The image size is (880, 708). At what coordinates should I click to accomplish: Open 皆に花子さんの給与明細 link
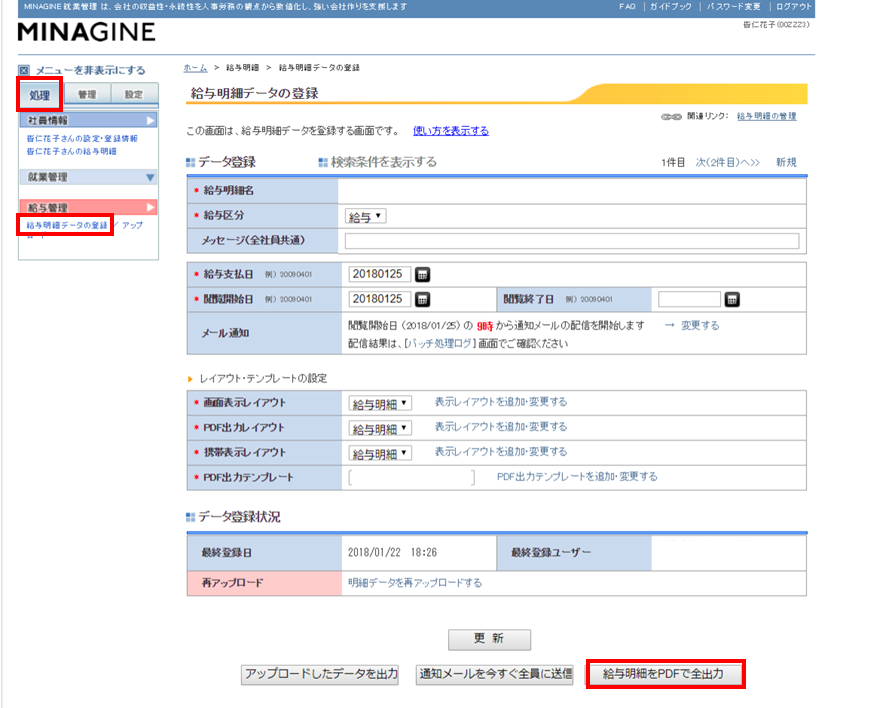click(71, 151)
